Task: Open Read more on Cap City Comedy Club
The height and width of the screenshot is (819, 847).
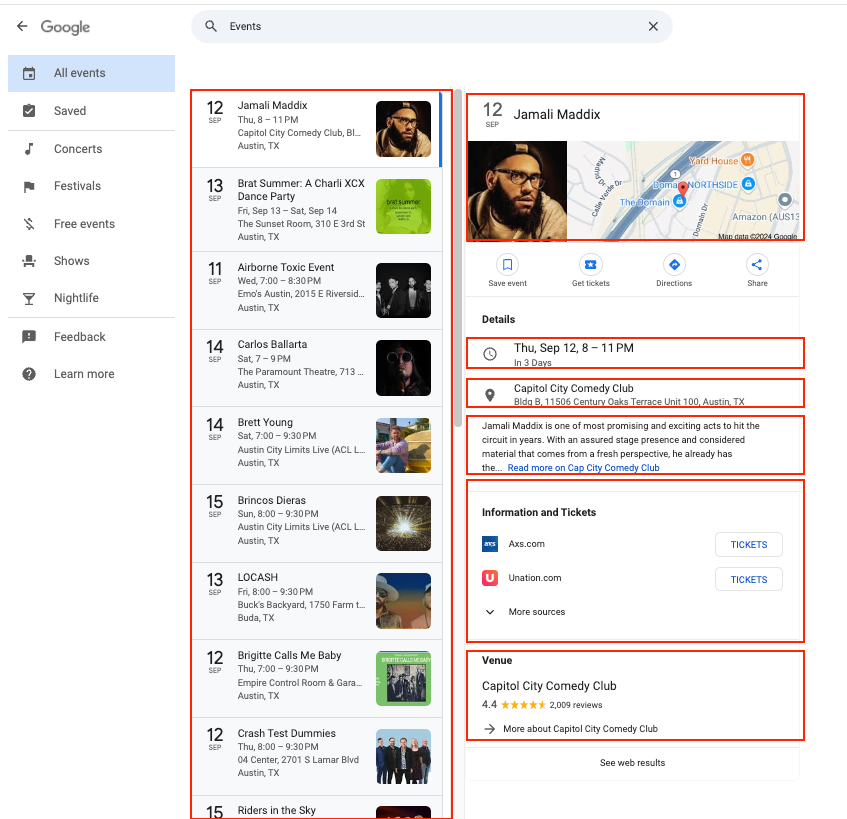Action: click(583, 468)
